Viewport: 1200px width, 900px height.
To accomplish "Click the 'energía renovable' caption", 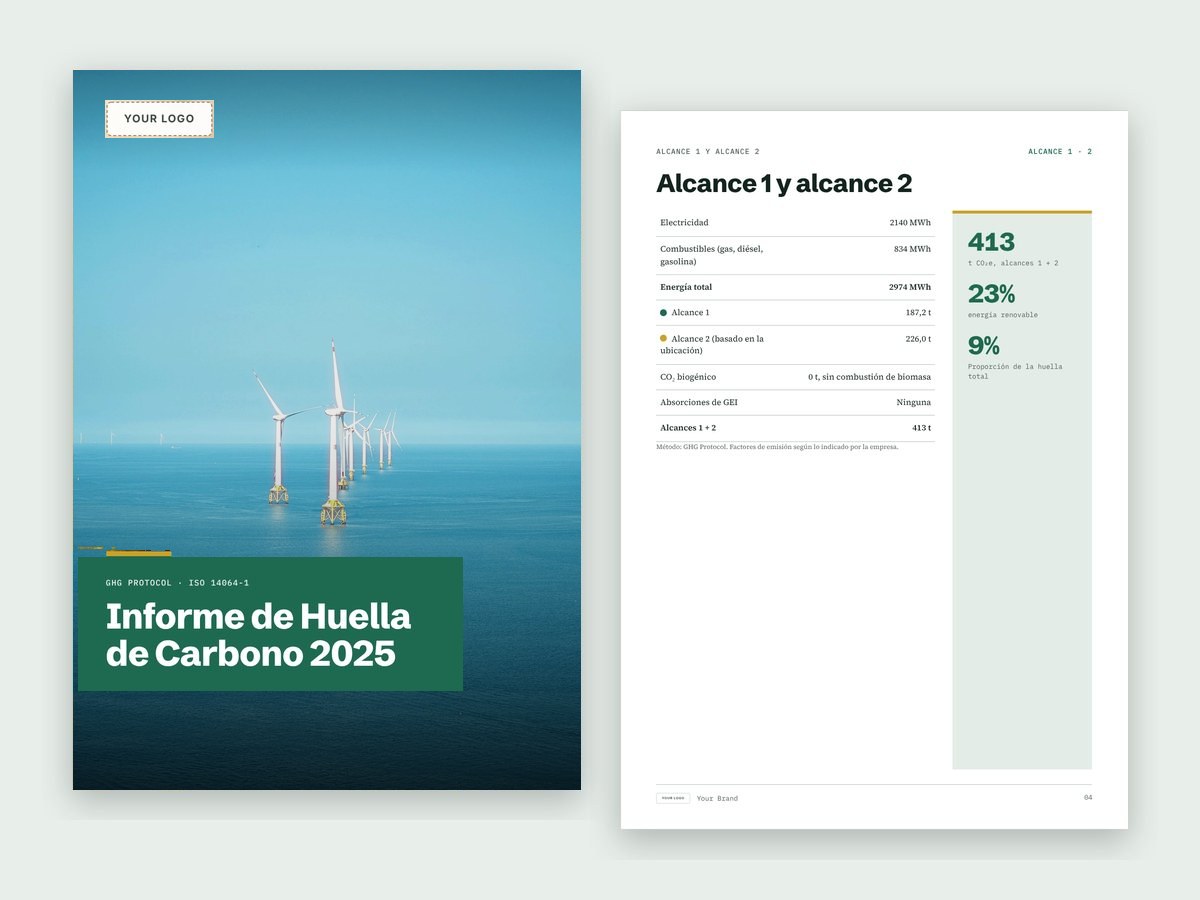I will click(1003, 315).
